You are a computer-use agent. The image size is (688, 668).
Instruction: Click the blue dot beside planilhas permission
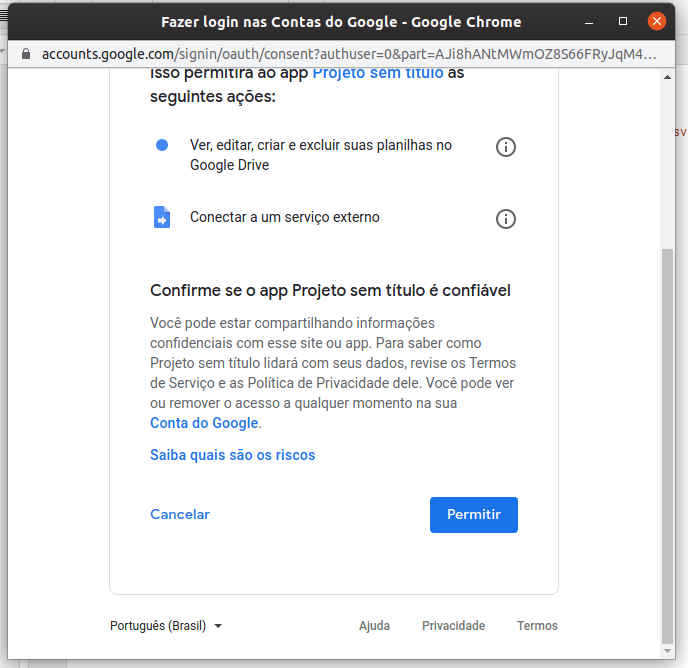point(162,145)
